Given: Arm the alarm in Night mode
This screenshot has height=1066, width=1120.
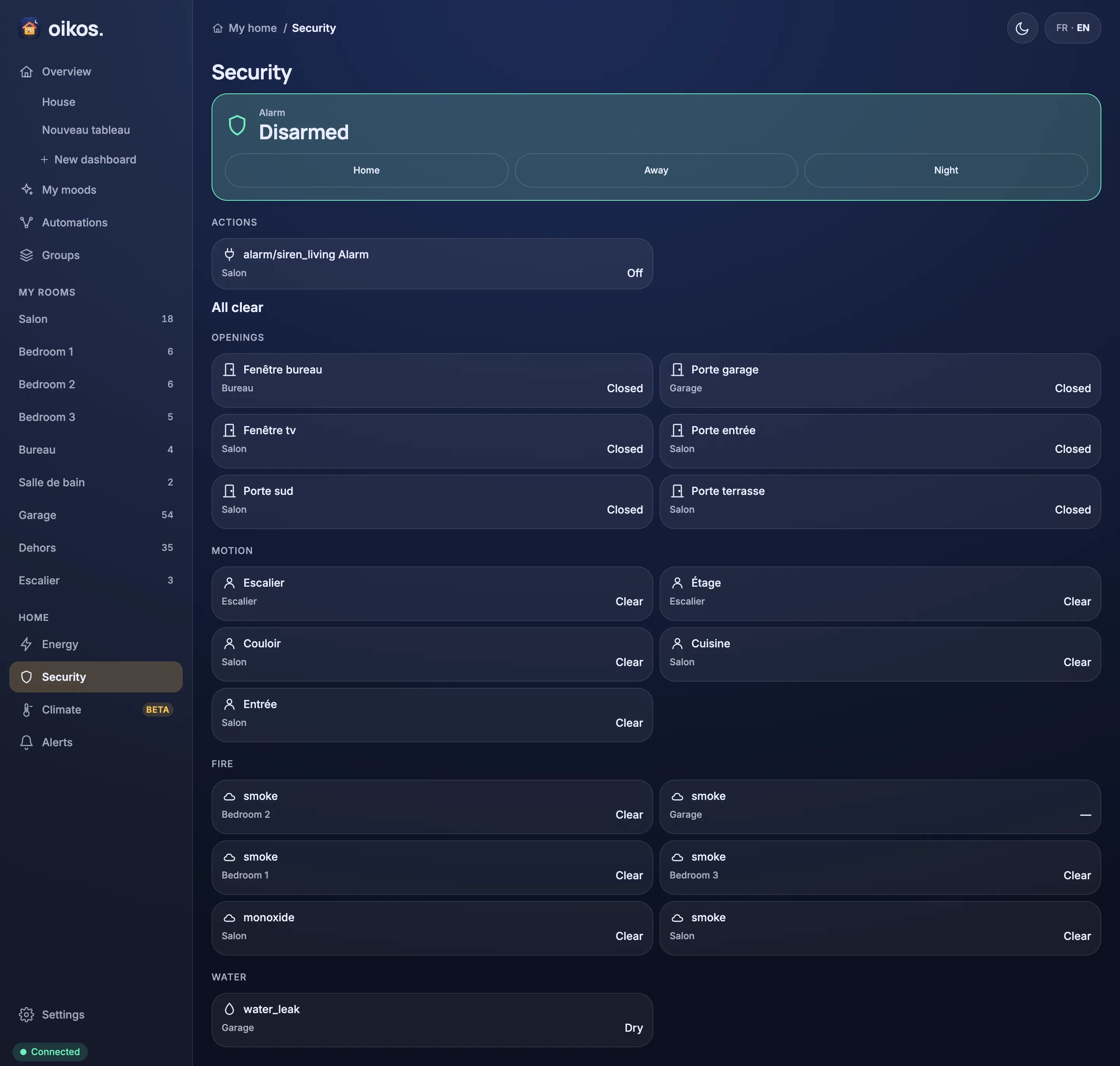Looking at the screenshot, I should [946, 170].
